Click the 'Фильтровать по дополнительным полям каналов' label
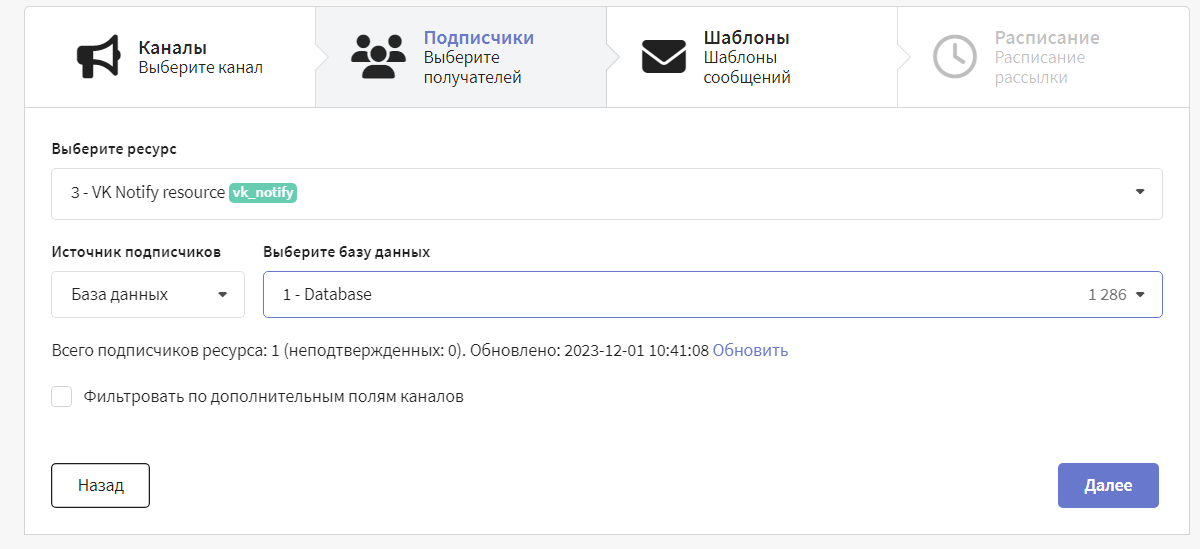The image size is (1200, 549). pos(274,397)
